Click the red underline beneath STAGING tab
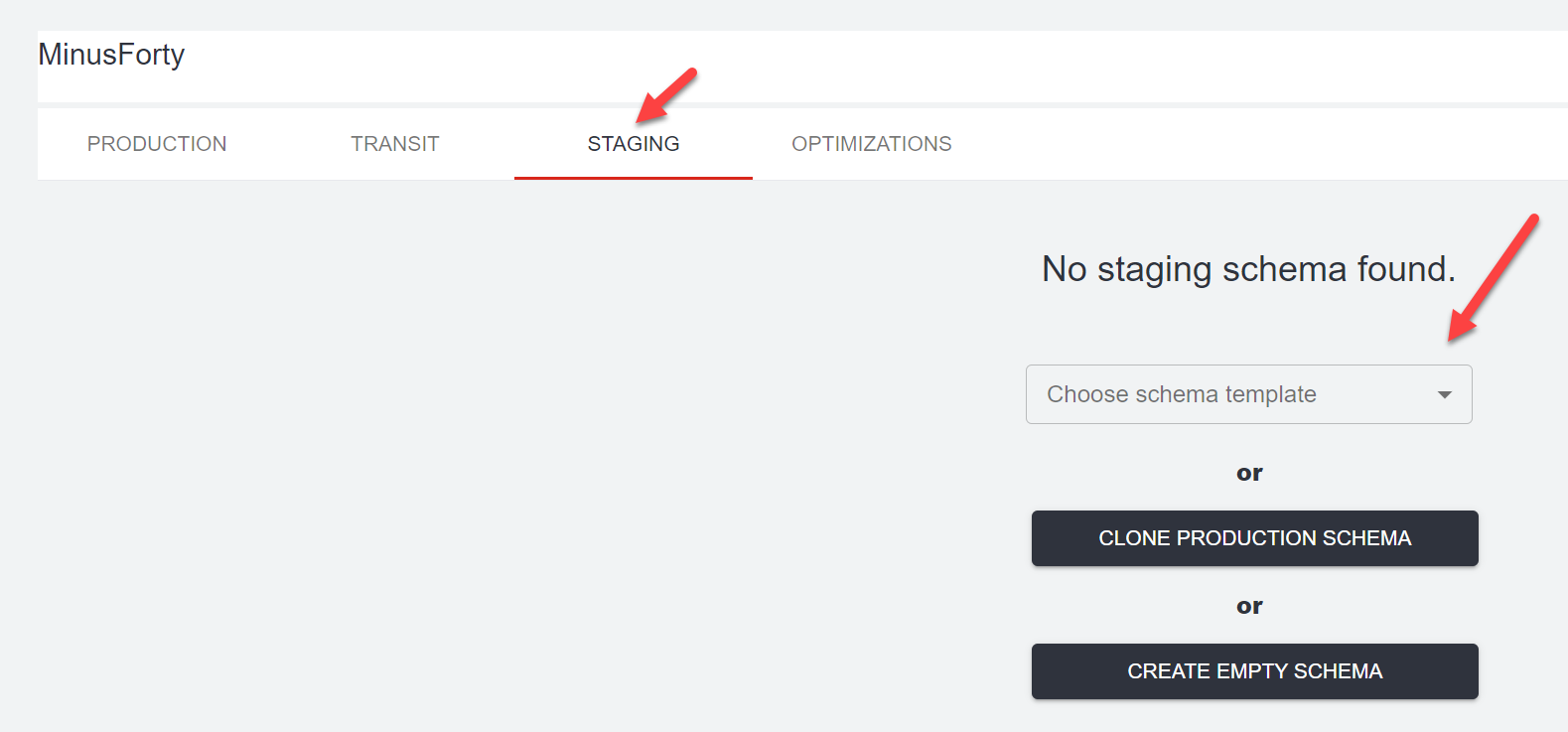 tap(634, 178)
